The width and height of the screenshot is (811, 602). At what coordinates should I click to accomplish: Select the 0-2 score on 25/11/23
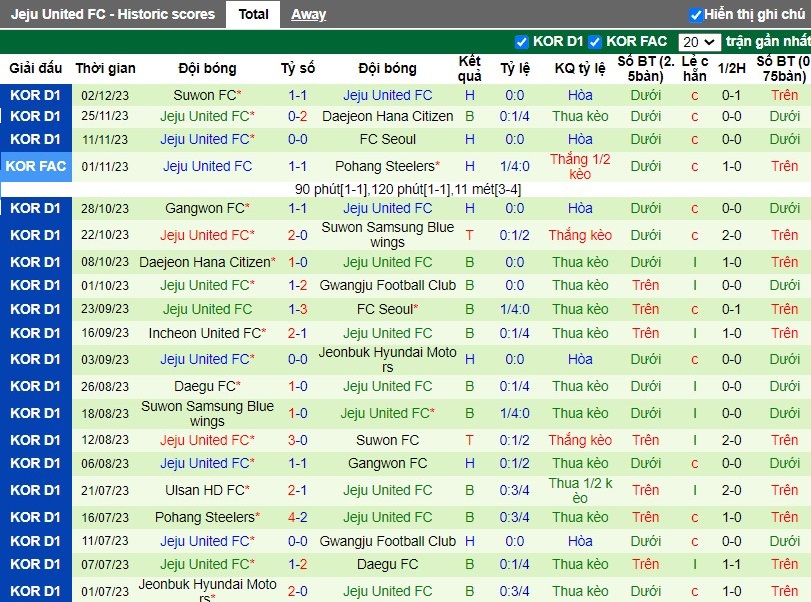click(x=297, y=116)
